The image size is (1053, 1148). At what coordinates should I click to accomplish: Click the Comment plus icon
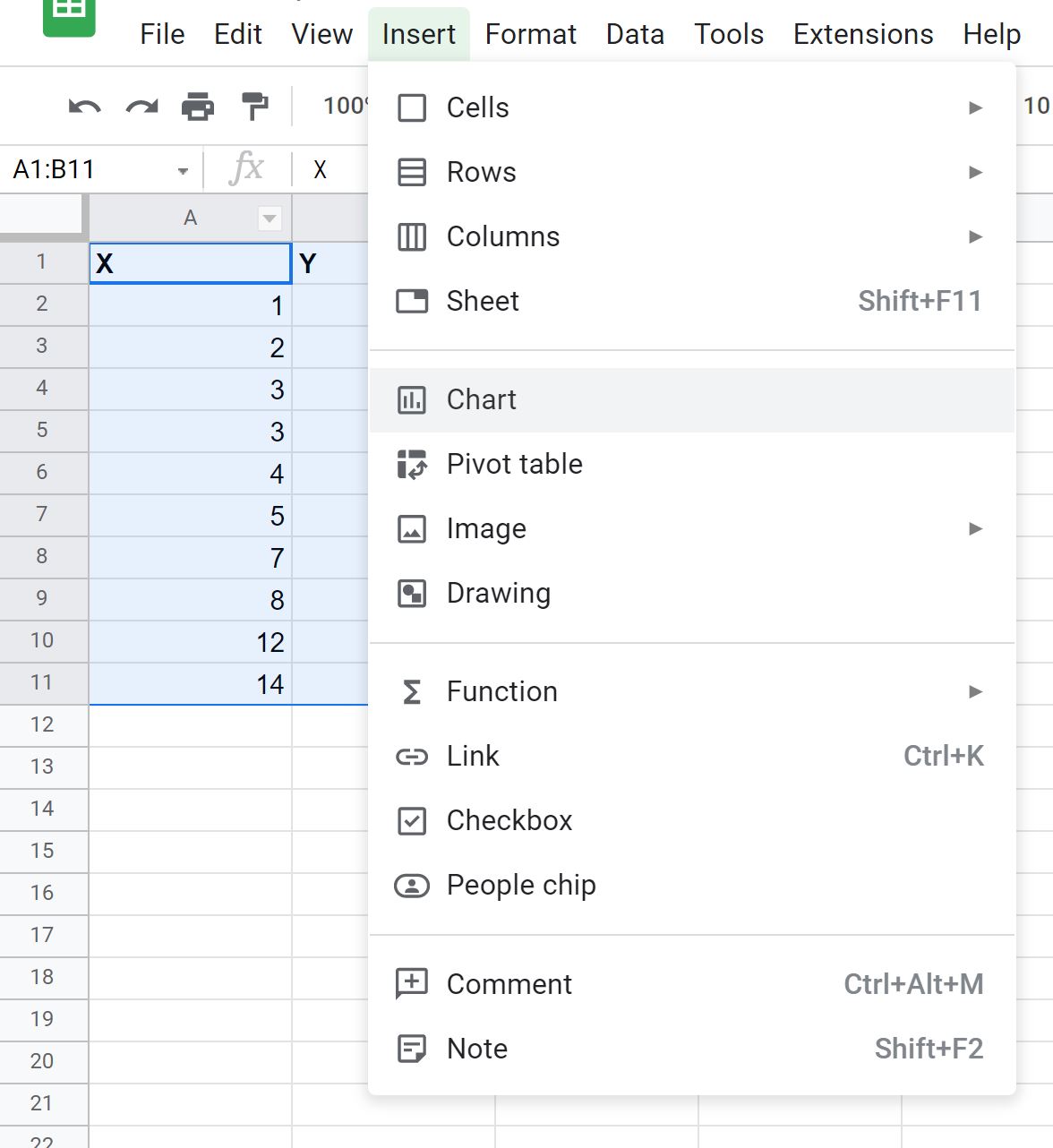[x=412, y=983]
